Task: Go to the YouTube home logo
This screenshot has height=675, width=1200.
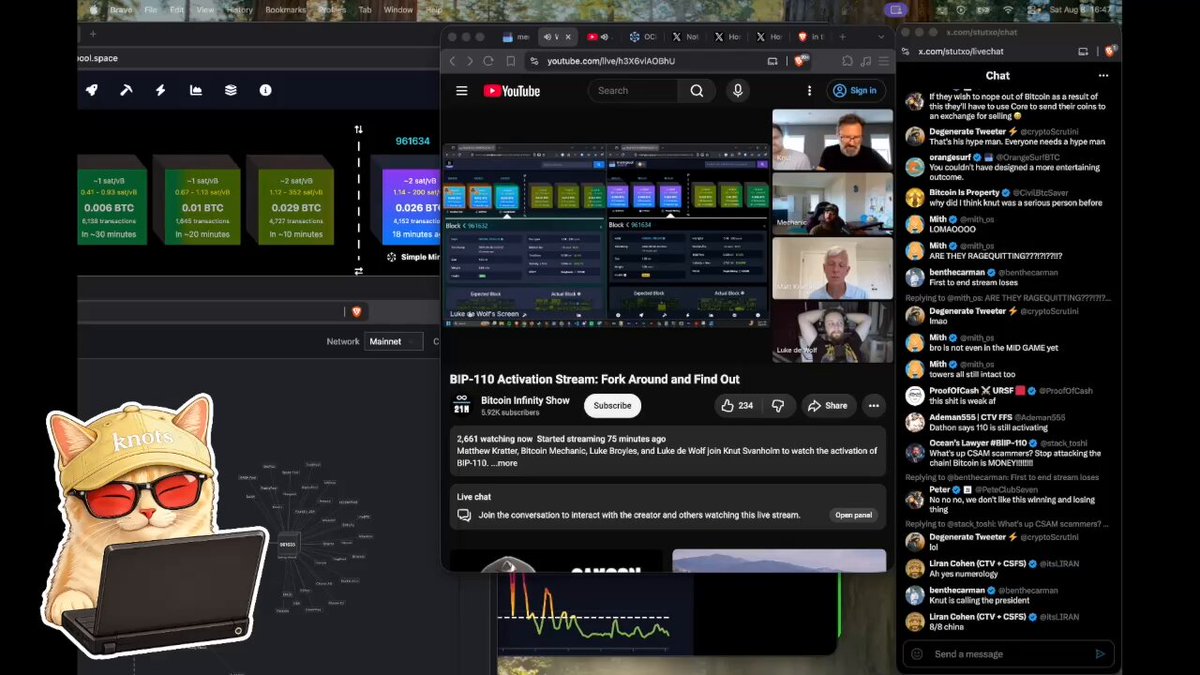Action: coord(512,91)
